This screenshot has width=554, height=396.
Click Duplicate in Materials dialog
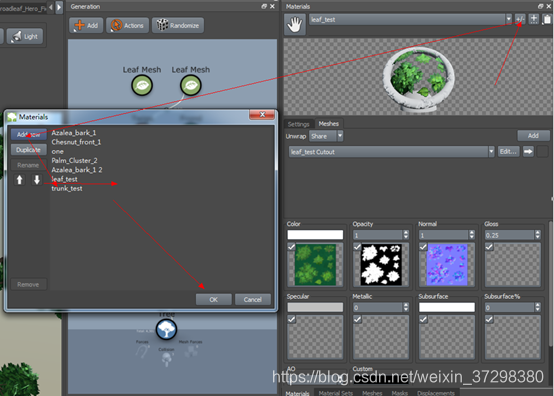click(28, 150)
